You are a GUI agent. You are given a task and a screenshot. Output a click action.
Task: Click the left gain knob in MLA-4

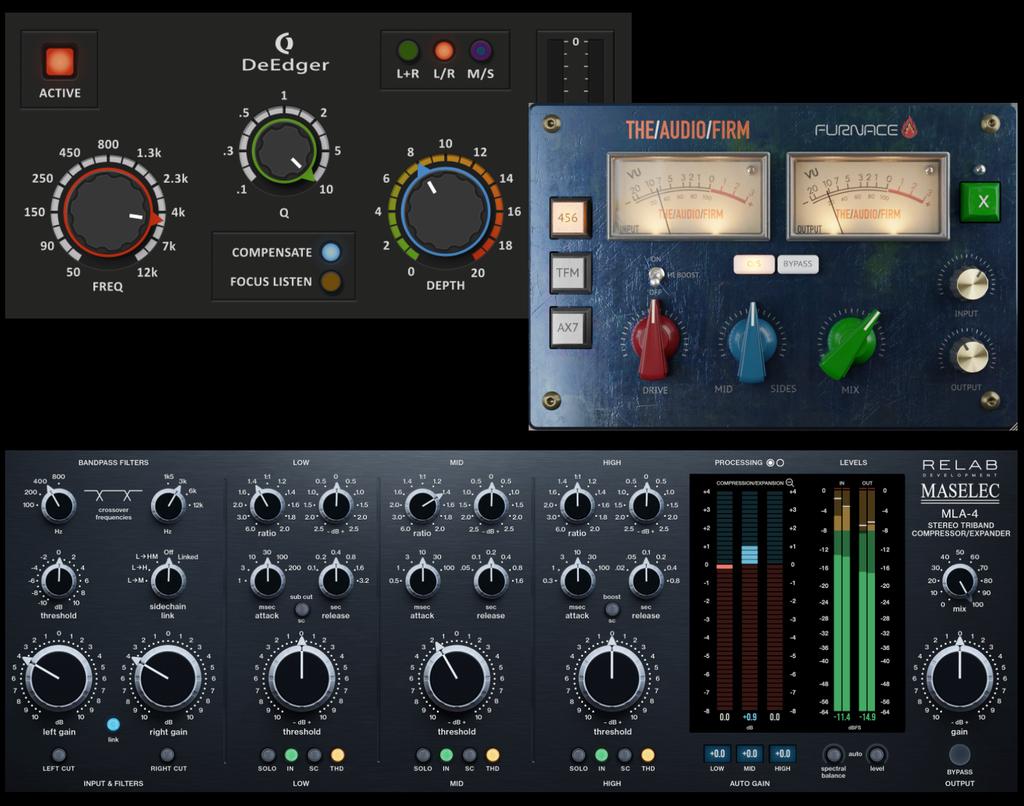59,678
